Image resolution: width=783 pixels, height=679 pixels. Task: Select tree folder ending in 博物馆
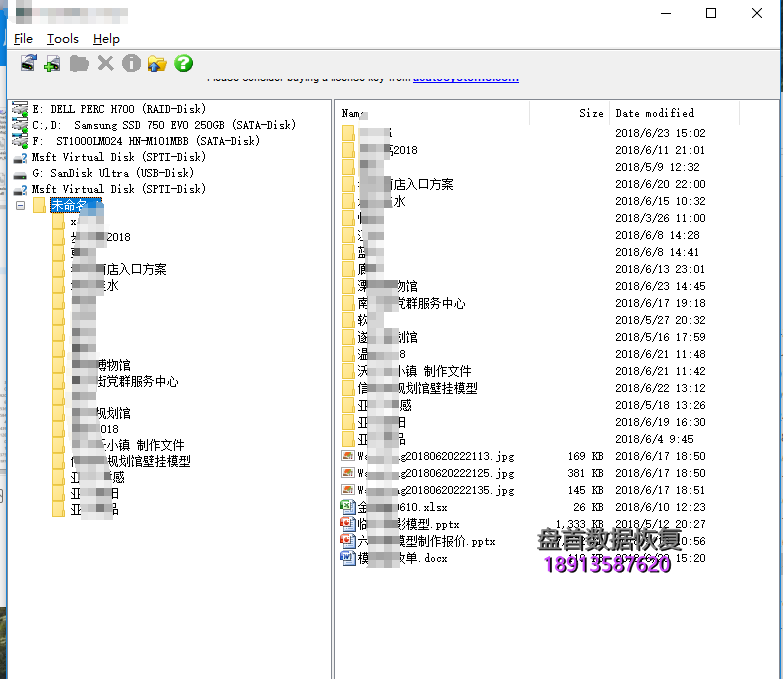[x=101, y=365]
